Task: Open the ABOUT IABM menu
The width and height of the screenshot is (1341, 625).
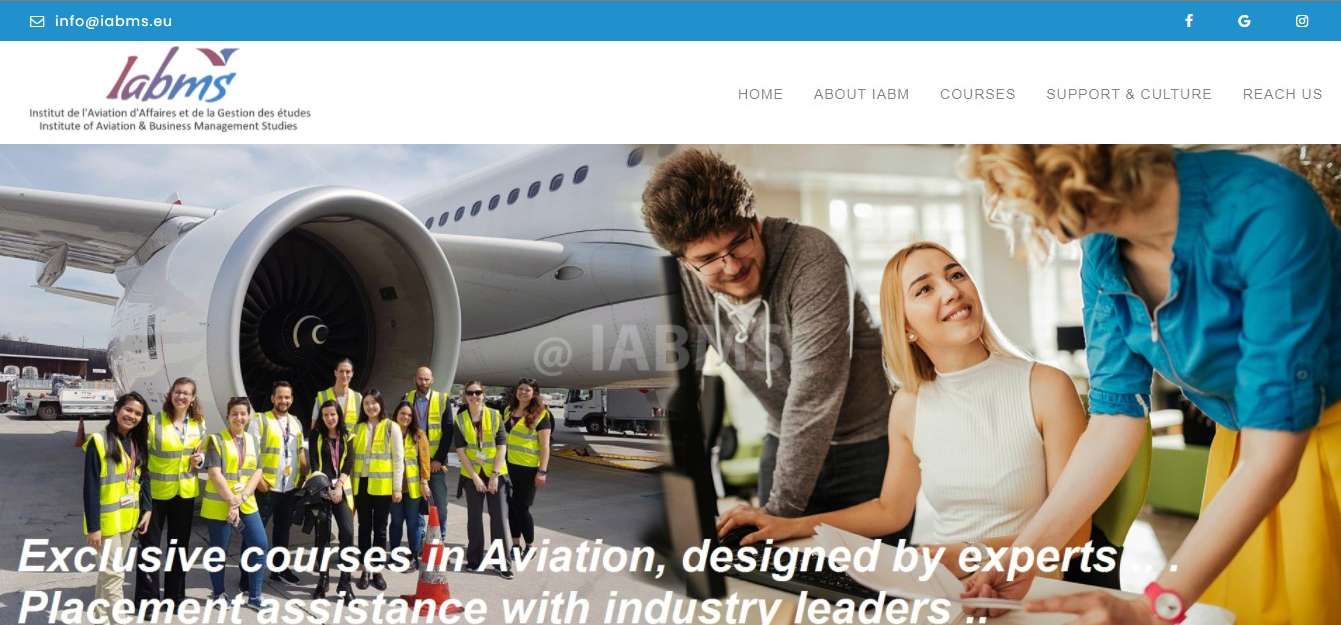Action: [861, 94]
